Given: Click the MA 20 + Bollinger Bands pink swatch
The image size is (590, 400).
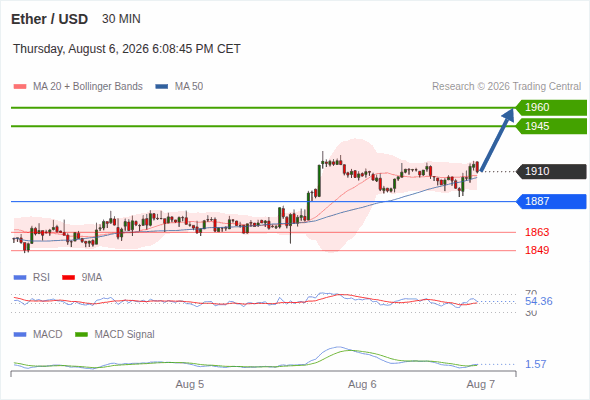Looking at the screenshot, I should 20,87.
